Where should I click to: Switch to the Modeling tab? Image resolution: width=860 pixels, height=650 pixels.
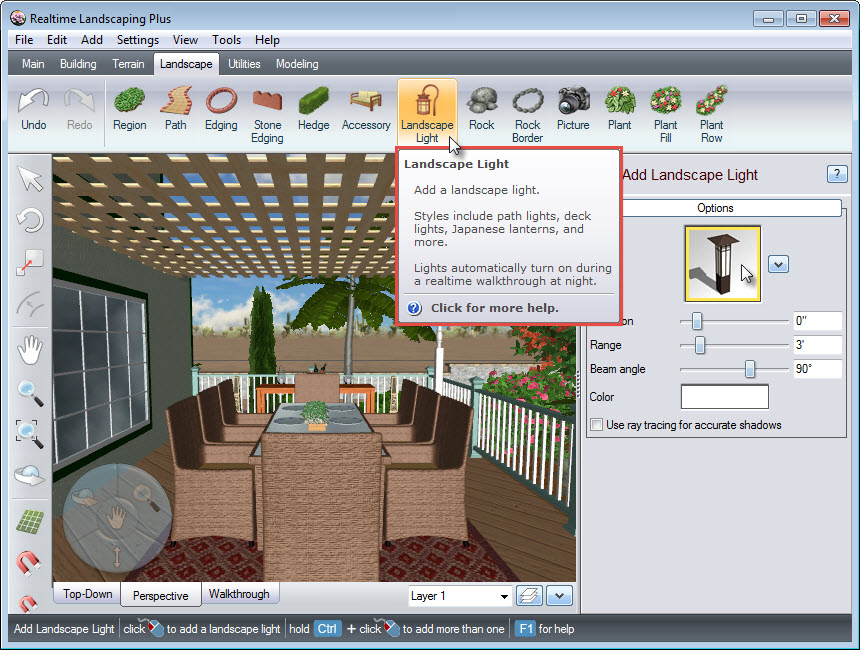point(297,64)
